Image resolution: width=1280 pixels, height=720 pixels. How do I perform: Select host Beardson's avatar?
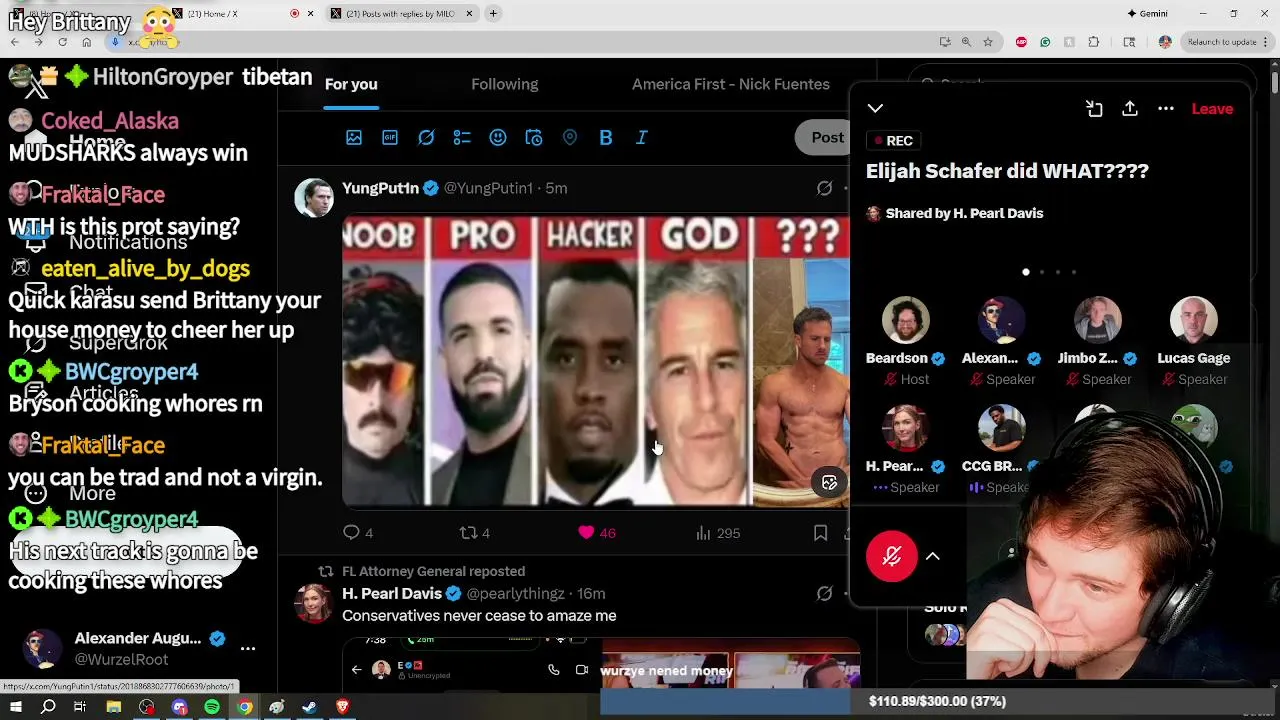pos(905,320)
